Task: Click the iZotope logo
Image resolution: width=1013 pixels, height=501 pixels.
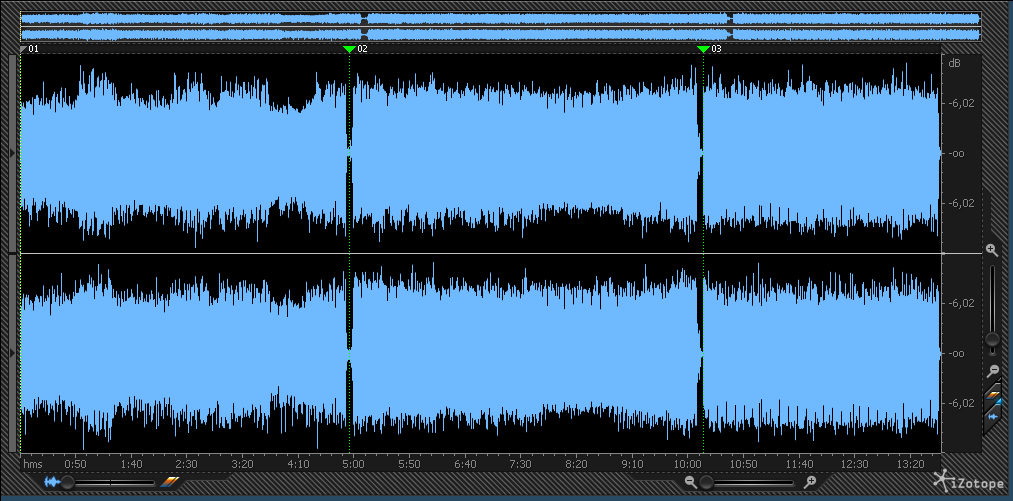Action: pos(966,481)
